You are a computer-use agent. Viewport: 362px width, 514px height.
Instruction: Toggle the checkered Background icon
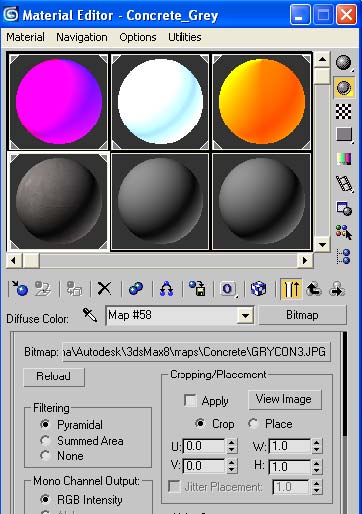(343, 111)
